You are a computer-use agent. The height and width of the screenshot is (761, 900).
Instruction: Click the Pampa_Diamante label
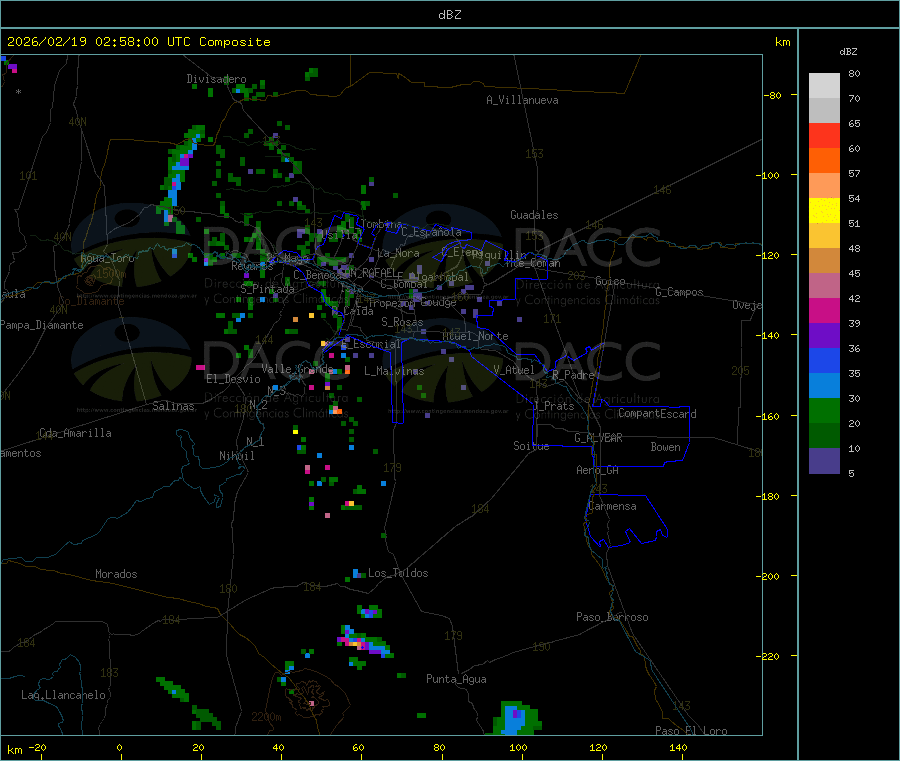[x=41, y=325]
